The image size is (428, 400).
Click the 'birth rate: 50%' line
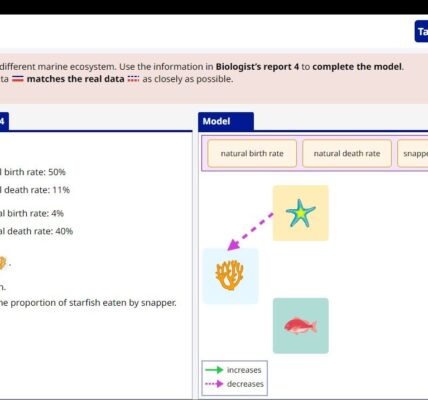[33, 172]
